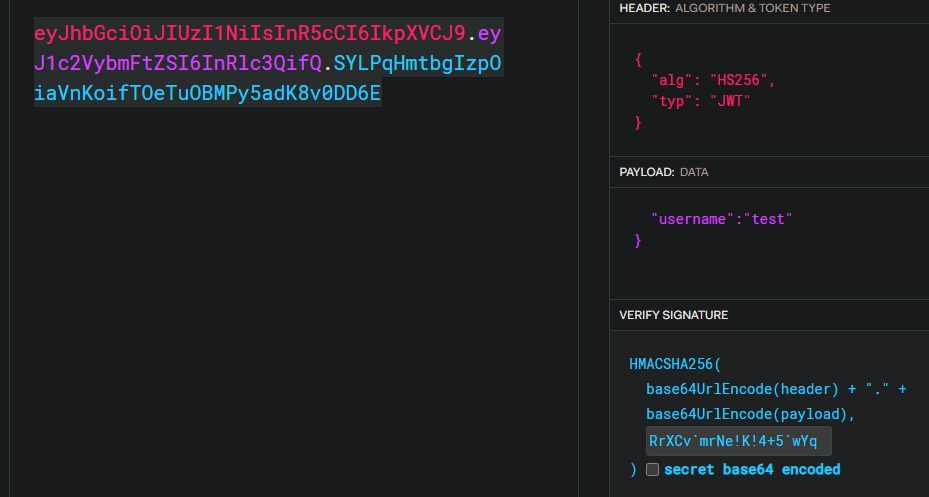Click the VERIFY SIGNATURE section heading
This screenshot has width=929, height=497.
pos(673,315)
